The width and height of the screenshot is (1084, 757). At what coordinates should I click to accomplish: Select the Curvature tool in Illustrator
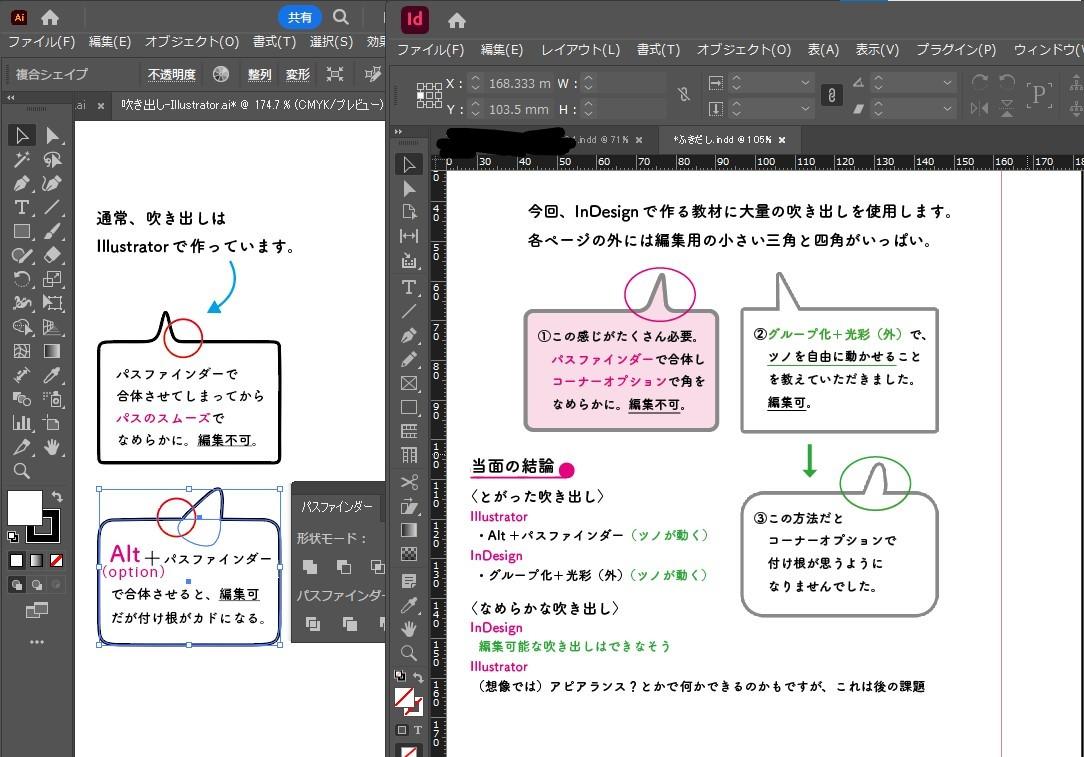point(53,184)
